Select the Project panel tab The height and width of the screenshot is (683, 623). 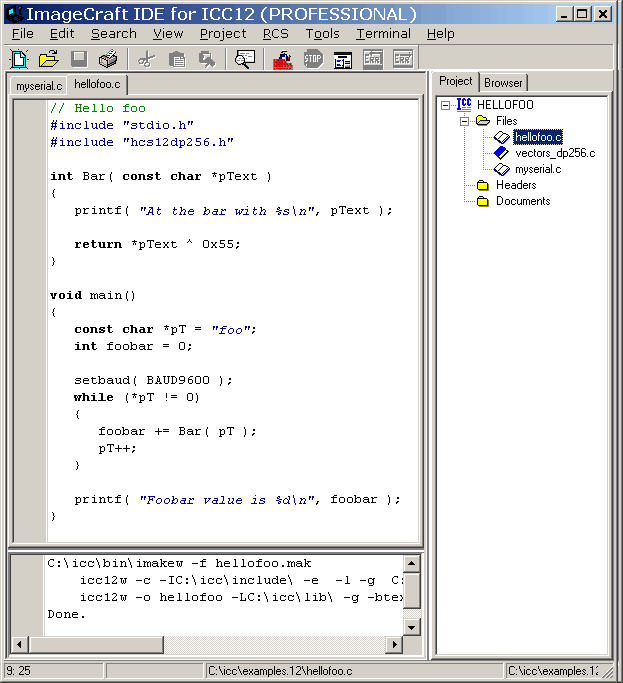click(x=455, y=81)
